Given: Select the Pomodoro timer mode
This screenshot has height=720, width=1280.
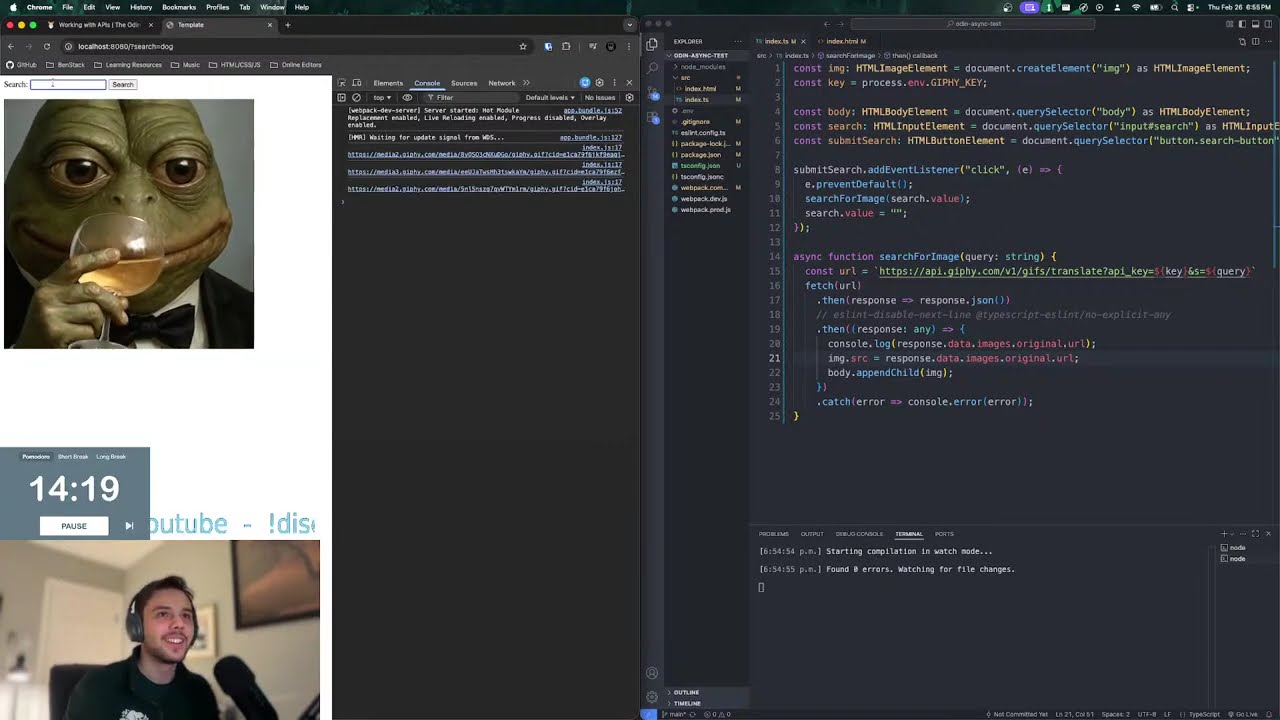Looking at the screenshot, I should click(36, 457).
